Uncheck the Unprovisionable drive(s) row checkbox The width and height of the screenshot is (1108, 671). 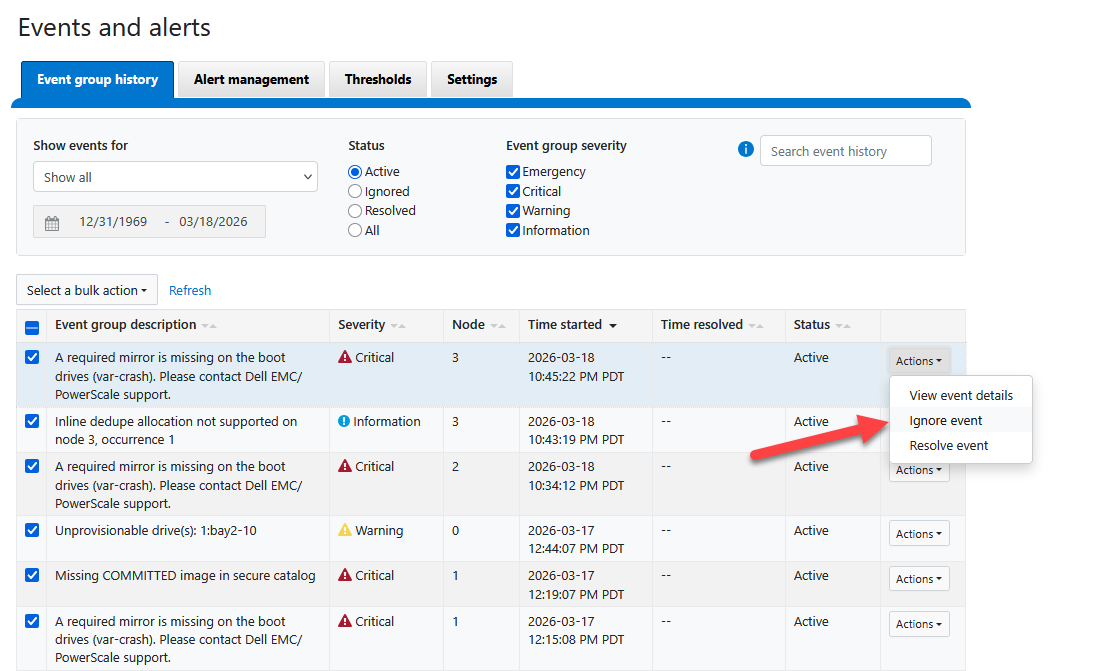[x=32, y=530]
